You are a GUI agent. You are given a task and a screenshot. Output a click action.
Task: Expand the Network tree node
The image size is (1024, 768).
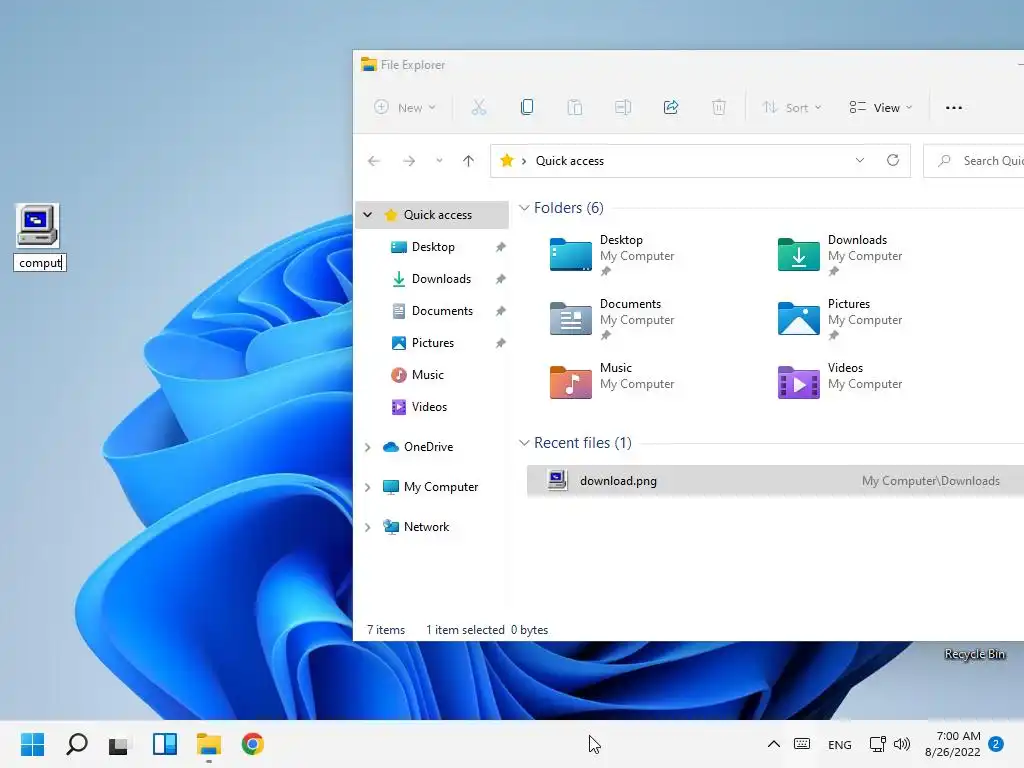pos(368,527)
